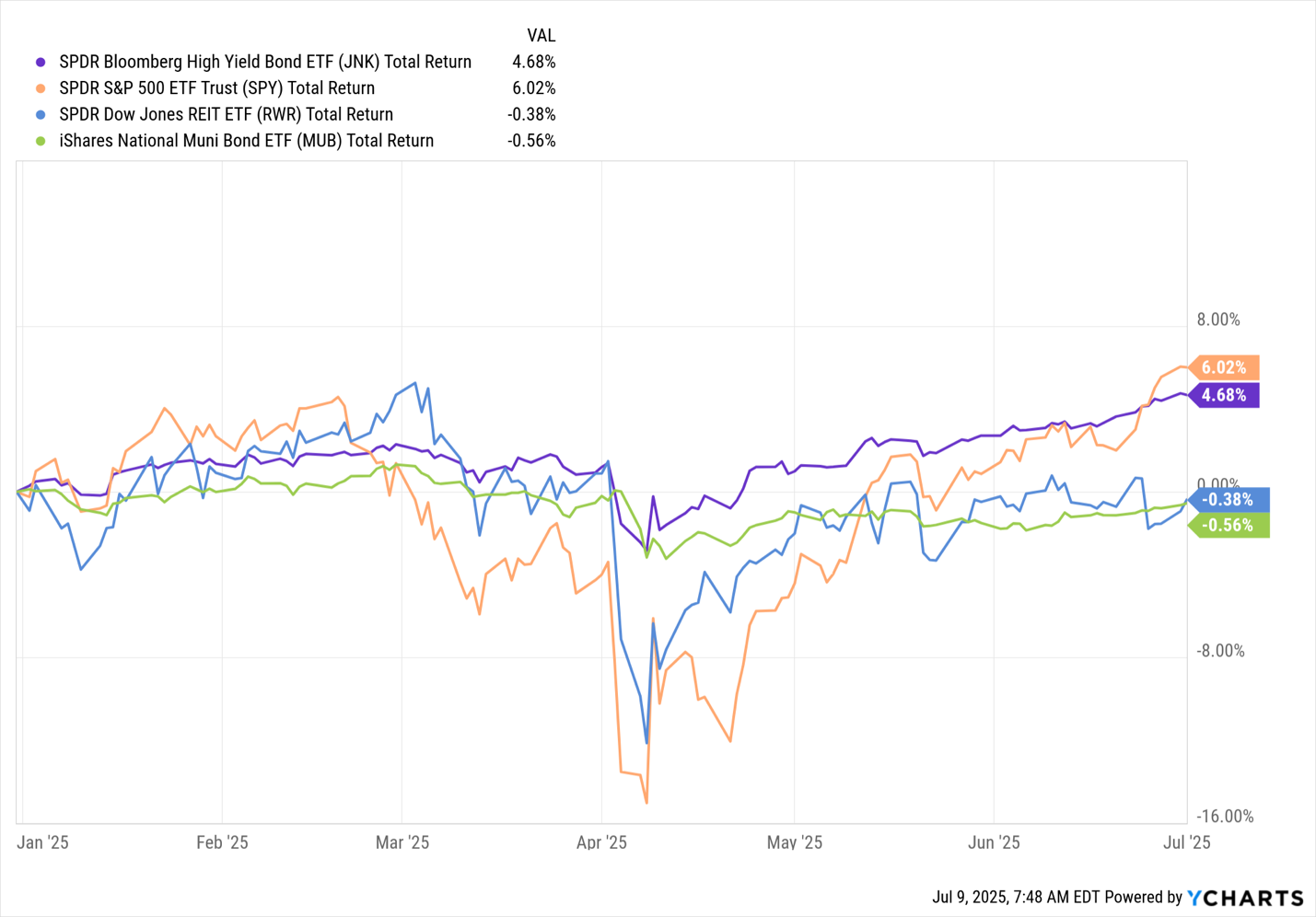Select the SPDR S&P 500 ETF Trust legend label

pos(216,88)
